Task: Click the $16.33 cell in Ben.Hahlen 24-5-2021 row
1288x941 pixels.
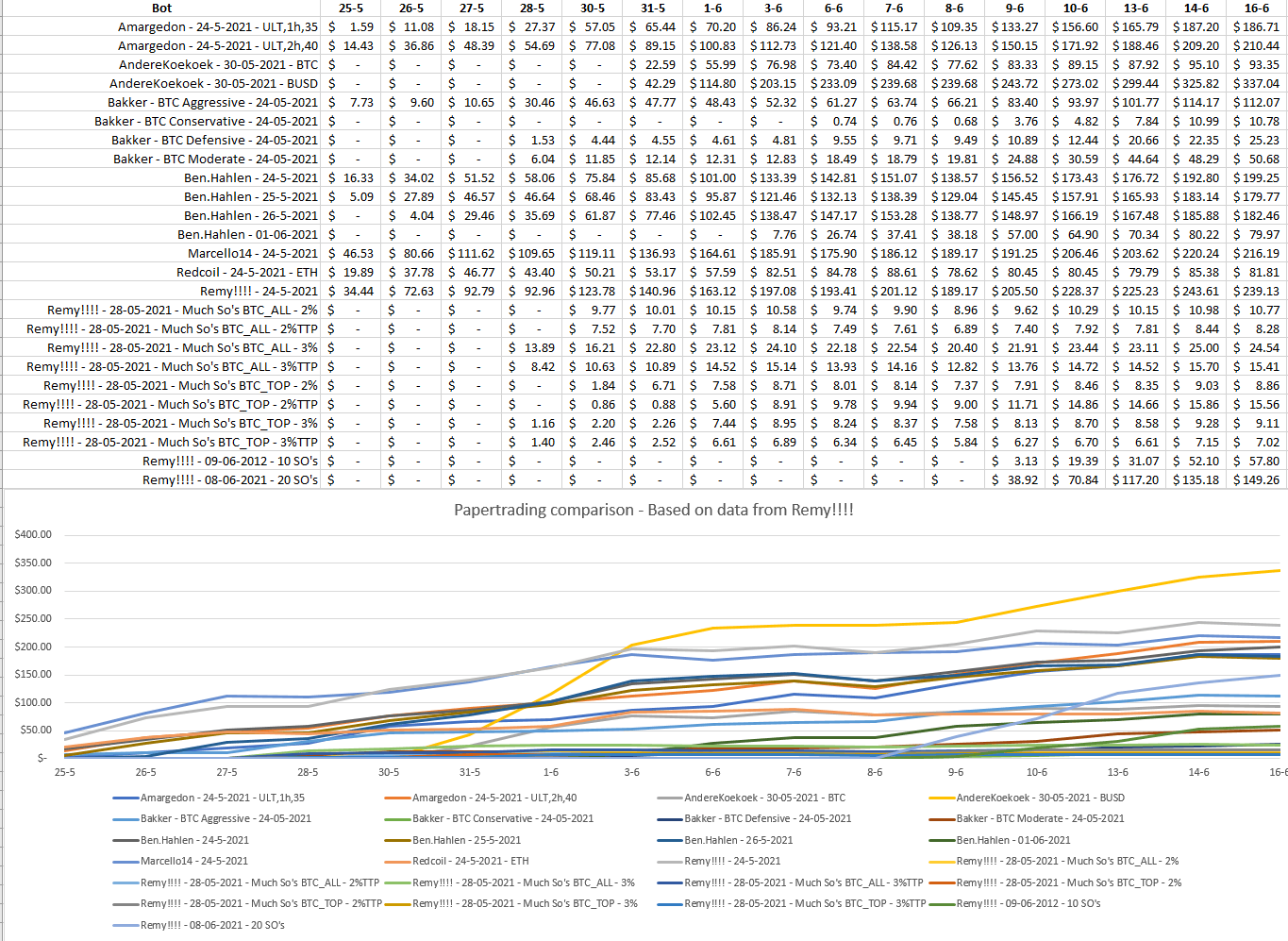Action: pos(351,178)
